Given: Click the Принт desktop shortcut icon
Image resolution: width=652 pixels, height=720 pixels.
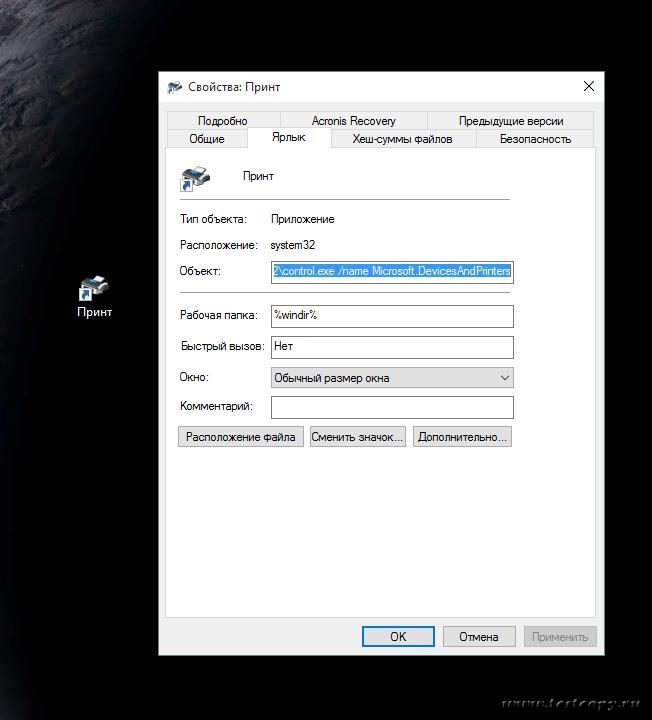Looking at the screenshot, I should point(95,289).
